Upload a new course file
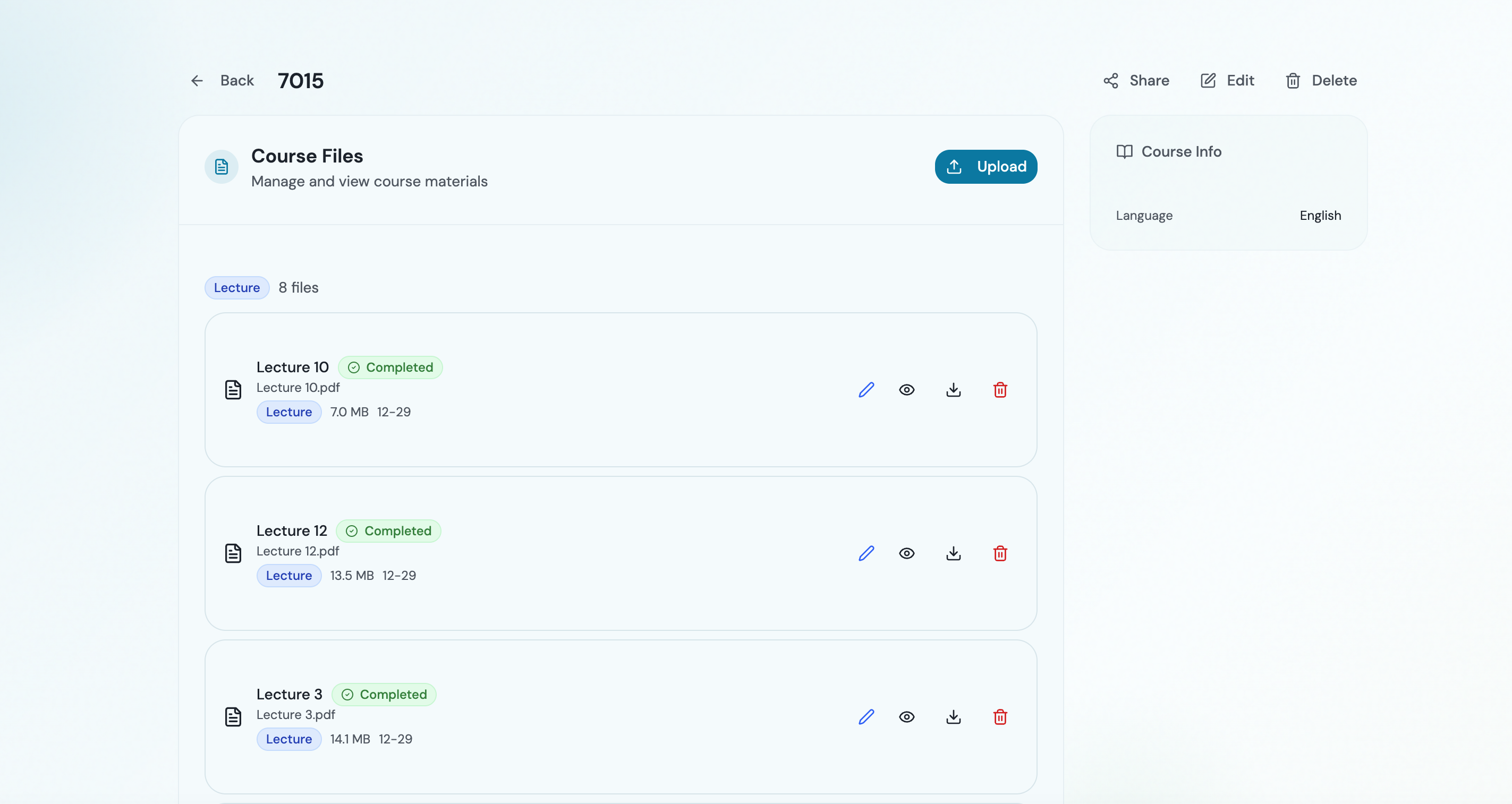The image size is (1512, 804). (x=986, y=167)
